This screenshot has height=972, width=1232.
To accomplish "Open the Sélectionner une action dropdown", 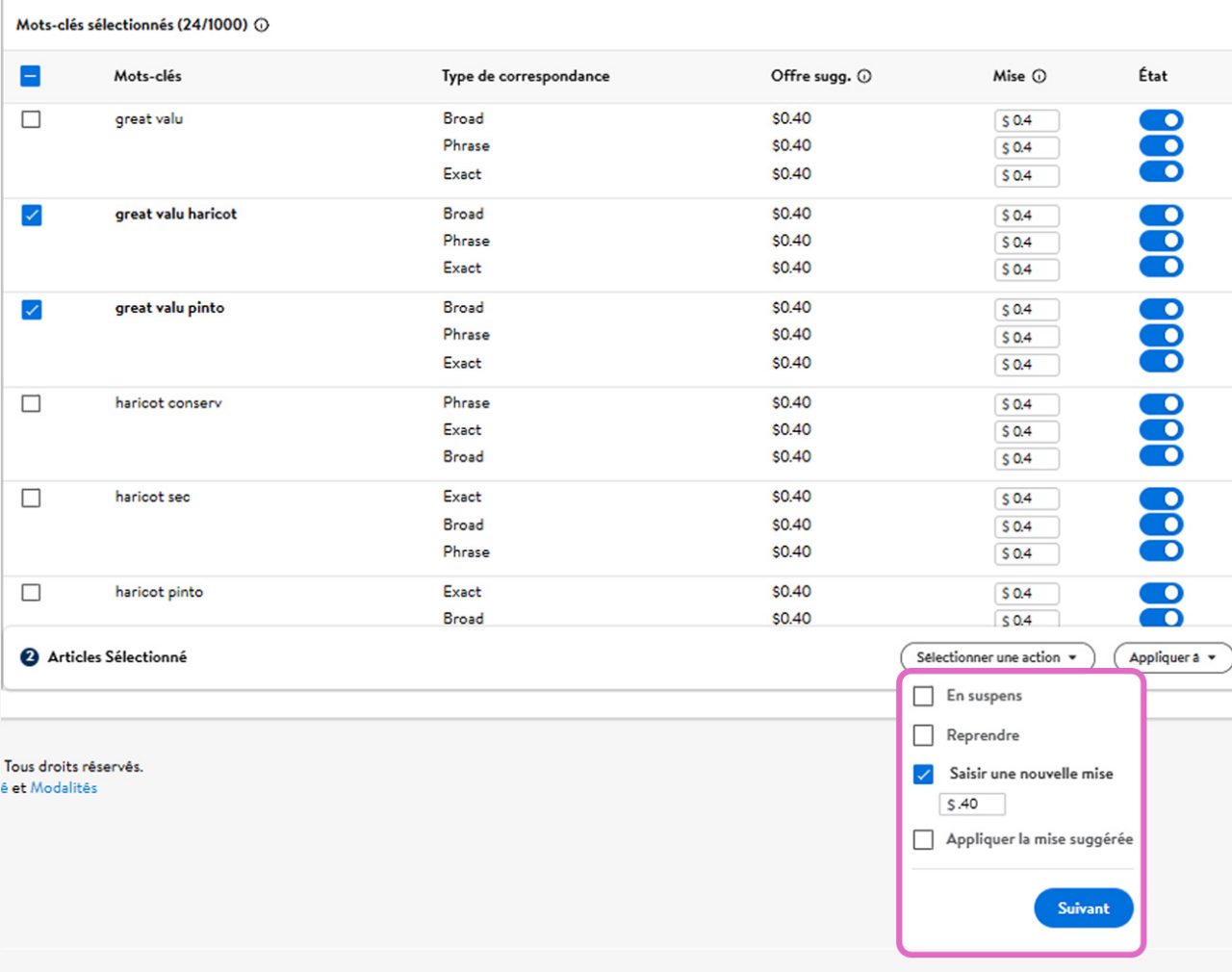I will (997, 657).
